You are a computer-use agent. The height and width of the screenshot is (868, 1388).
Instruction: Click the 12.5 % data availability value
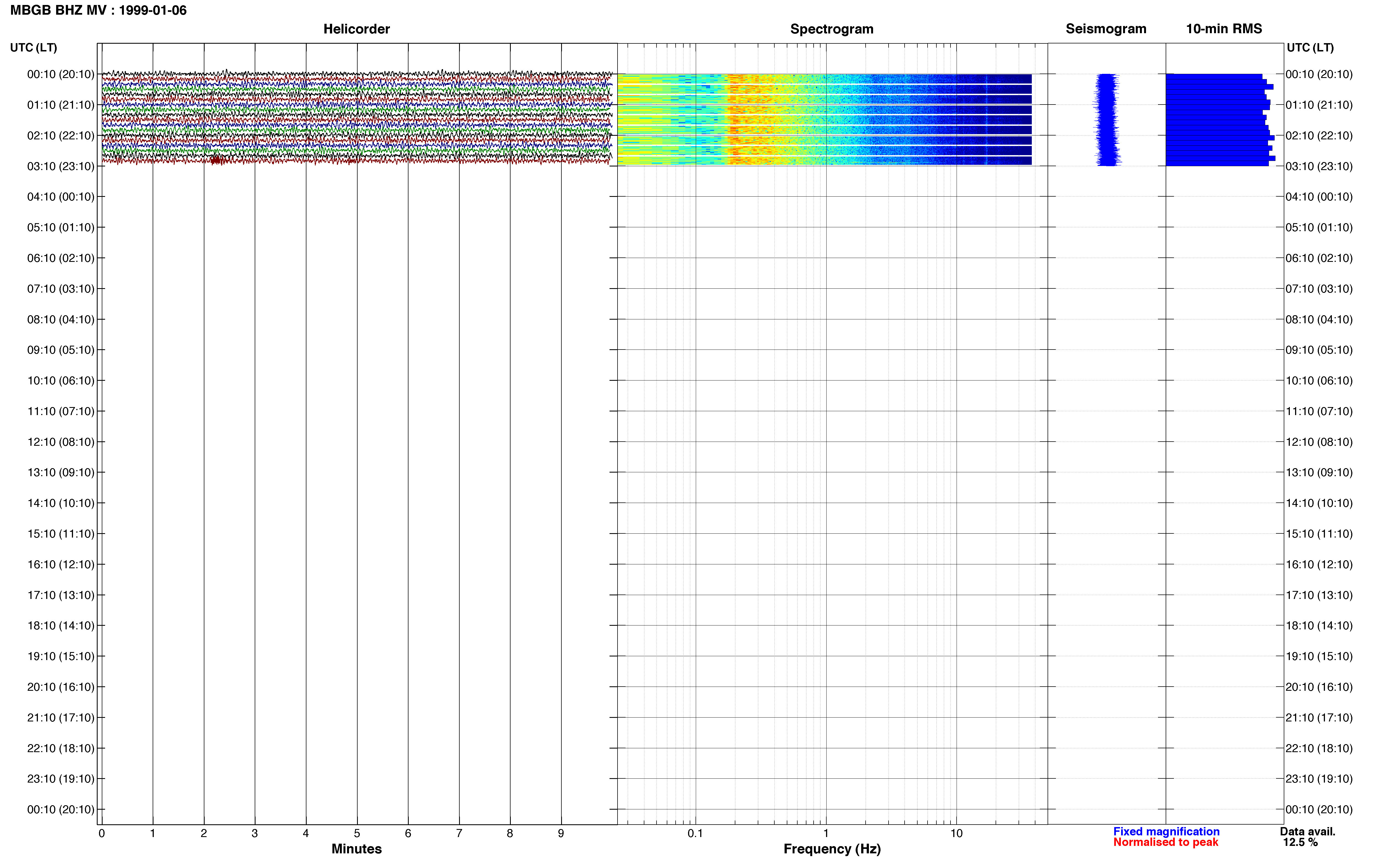[1300, 842]
